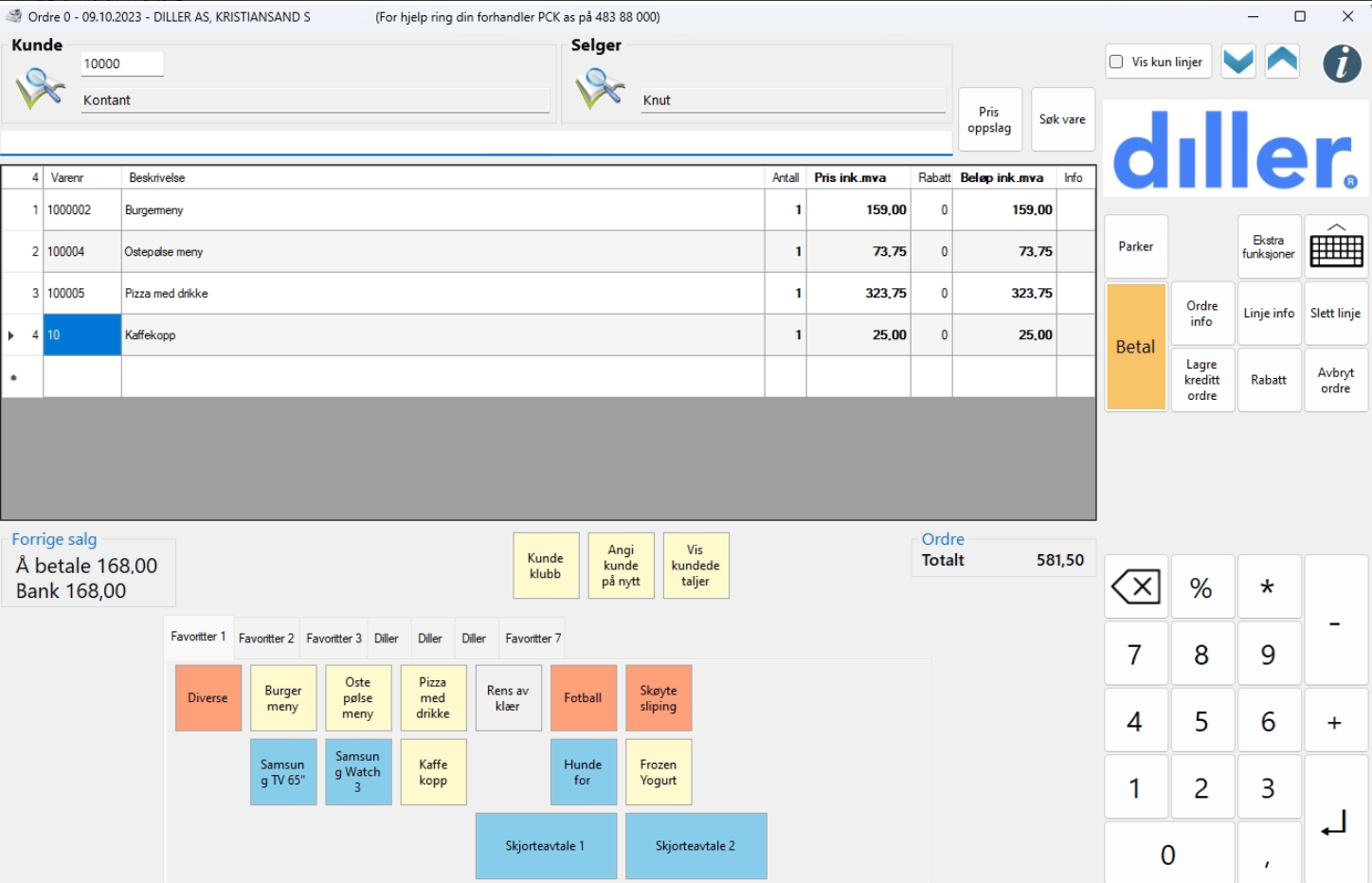The height and width of the screenshot is (883, 1372).
Task: Open the on-screen keyboard icon
Action: click(x=1336, y=247)
